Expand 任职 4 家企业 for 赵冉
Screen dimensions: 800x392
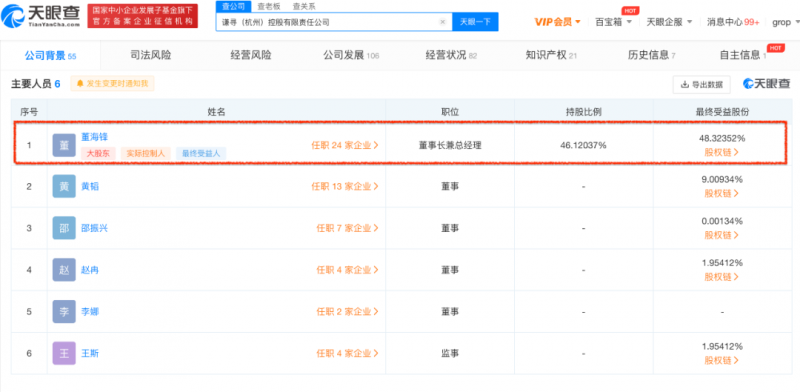coord(347,270)
